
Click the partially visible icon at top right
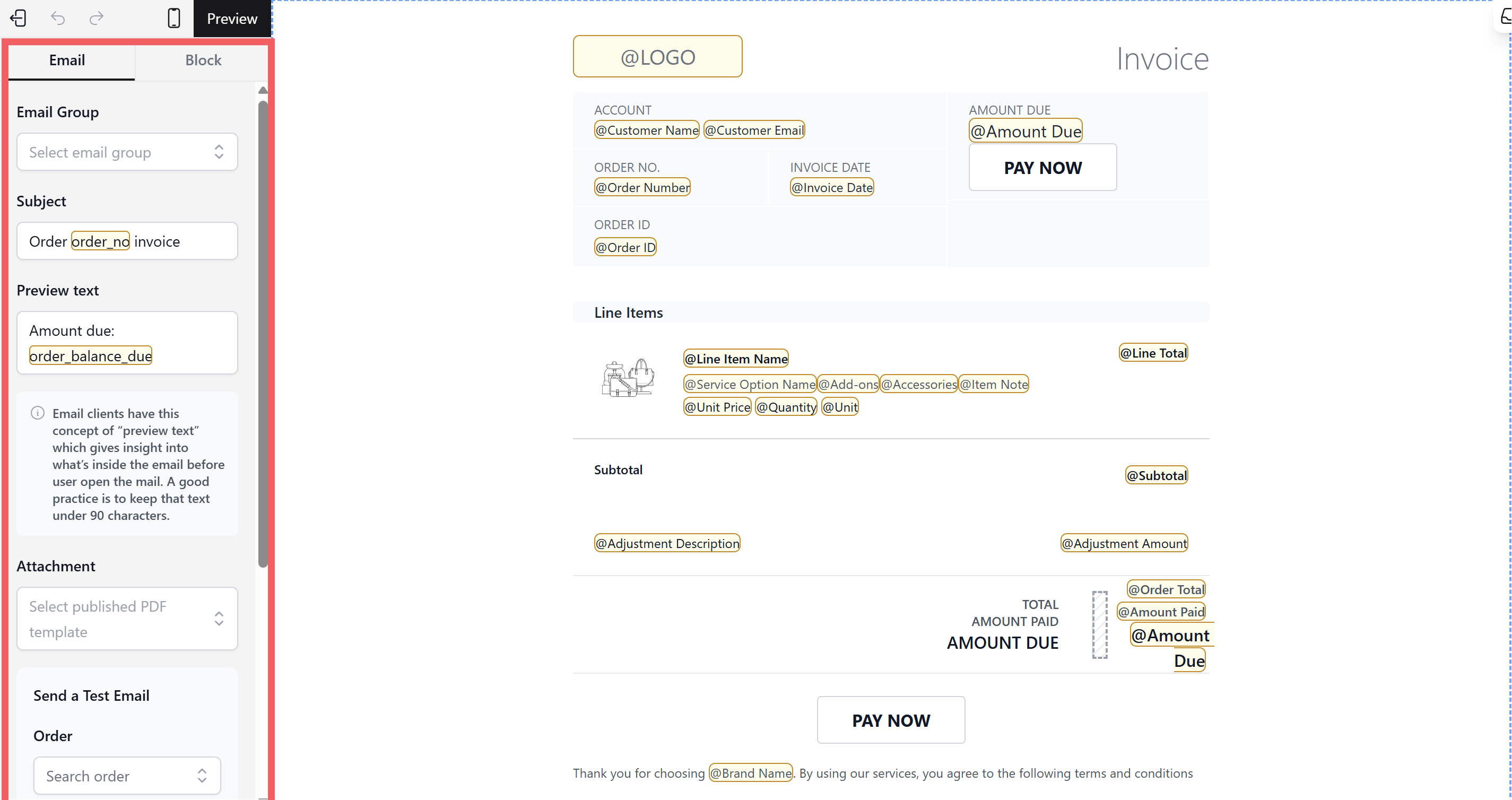tap(1506, 16)
